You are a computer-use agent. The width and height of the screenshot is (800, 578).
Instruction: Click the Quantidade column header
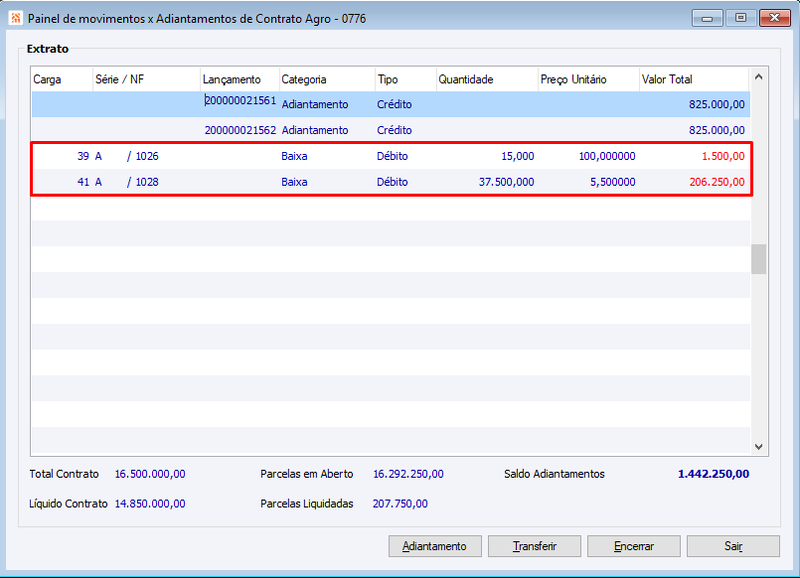click(x=487, y=80)
